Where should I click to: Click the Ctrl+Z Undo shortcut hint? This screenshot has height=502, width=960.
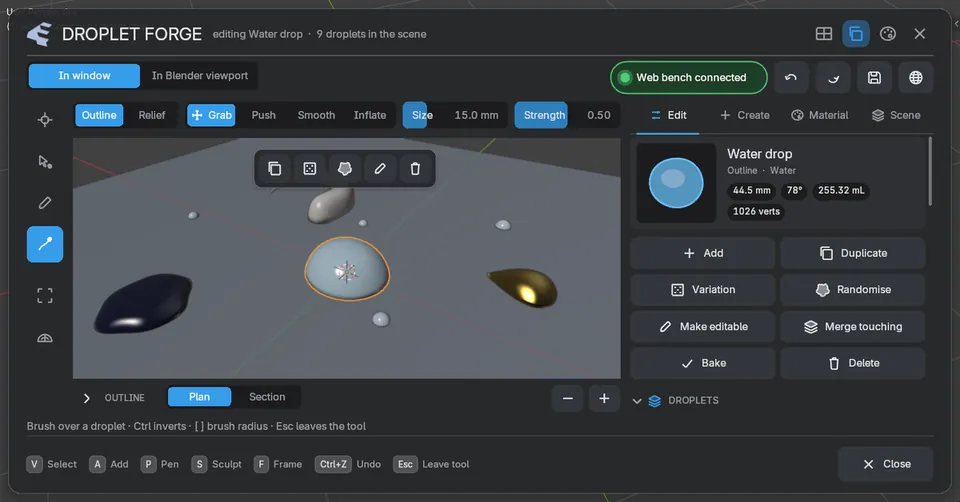tap(348, 464)
